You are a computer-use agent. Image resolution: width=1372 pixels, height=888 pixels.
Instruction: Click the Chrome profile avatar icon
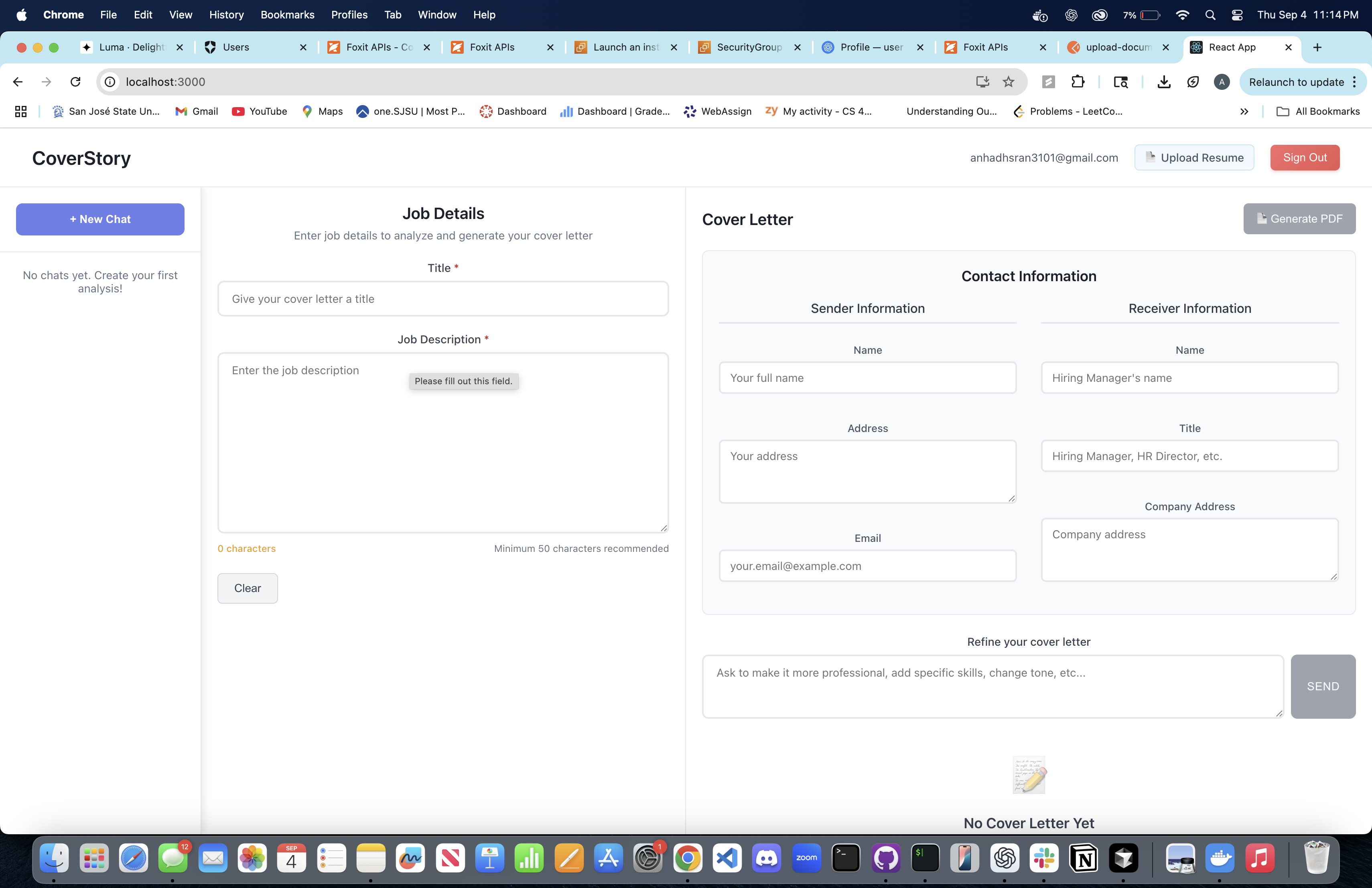[x=1222, y=82]
